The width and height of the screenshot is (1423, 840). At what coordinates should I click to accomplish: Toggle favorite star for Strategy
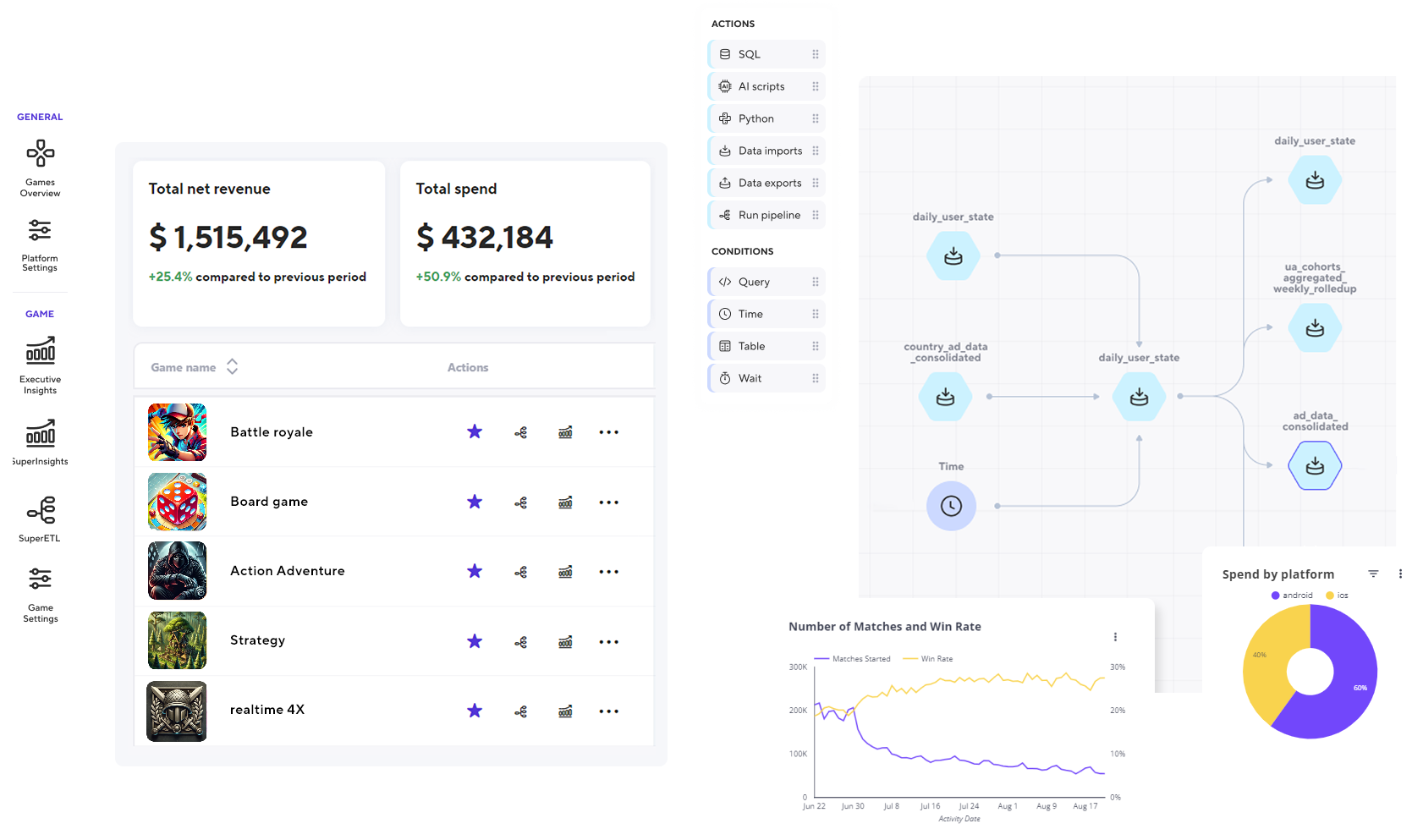point(475,642)
